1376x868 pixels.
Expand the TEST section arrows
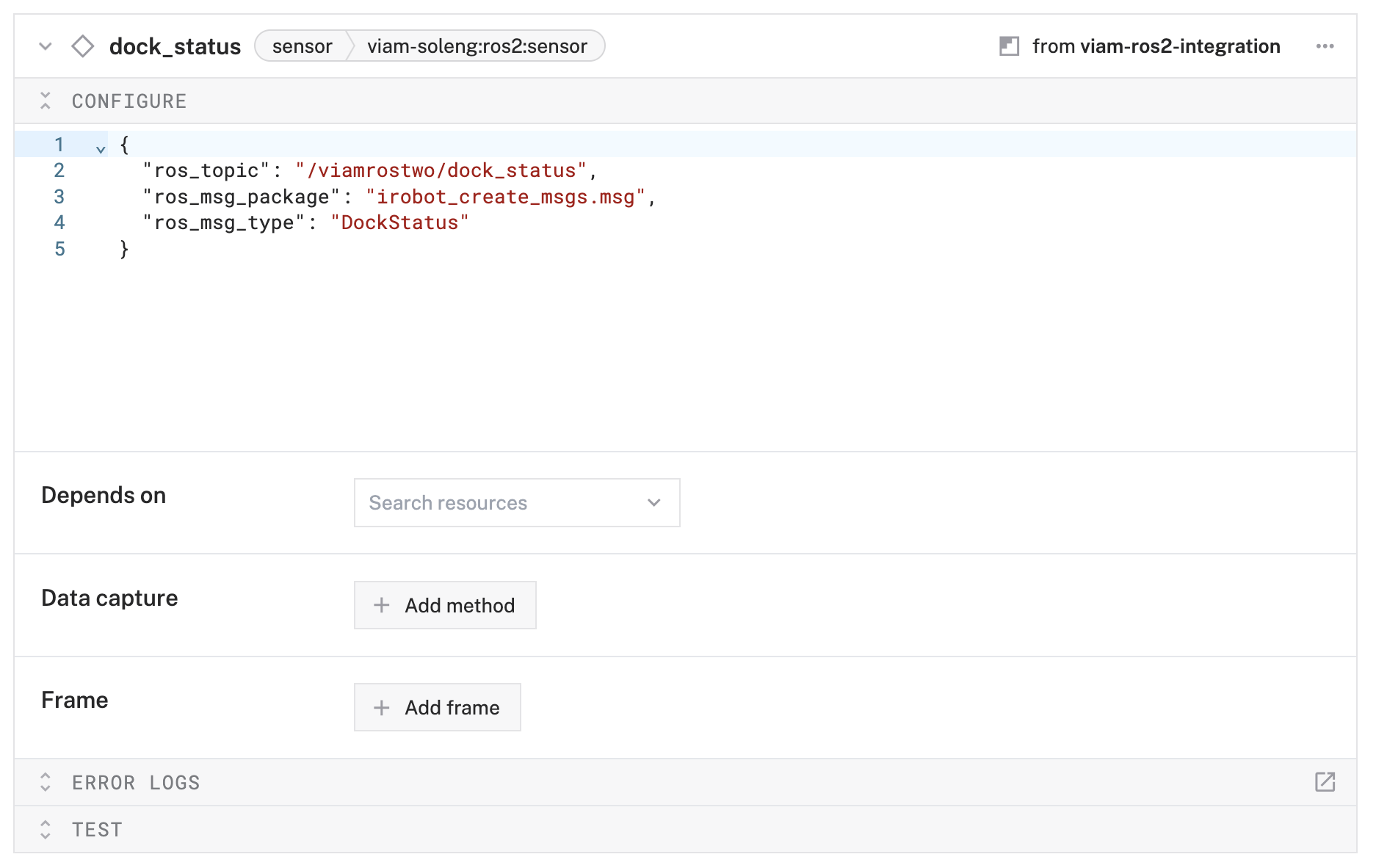pyautogui.click(x=46, y=830)
